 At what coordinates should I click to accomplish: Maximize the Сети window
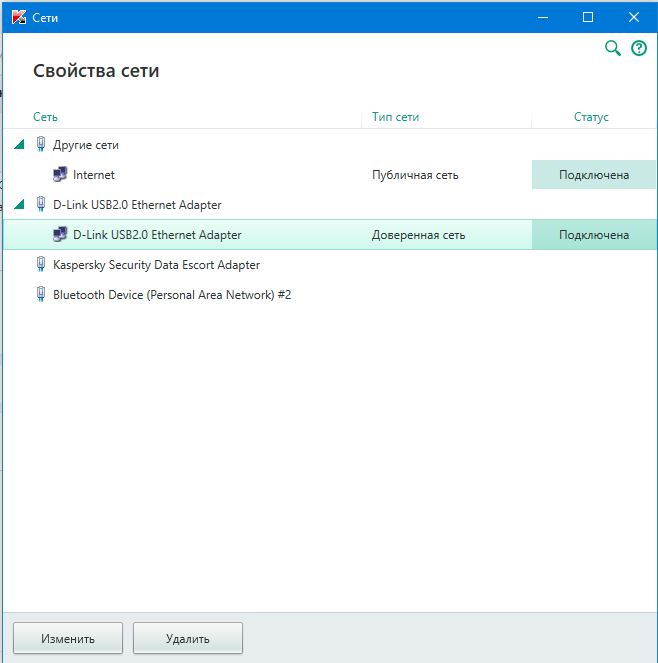[588, 17]
